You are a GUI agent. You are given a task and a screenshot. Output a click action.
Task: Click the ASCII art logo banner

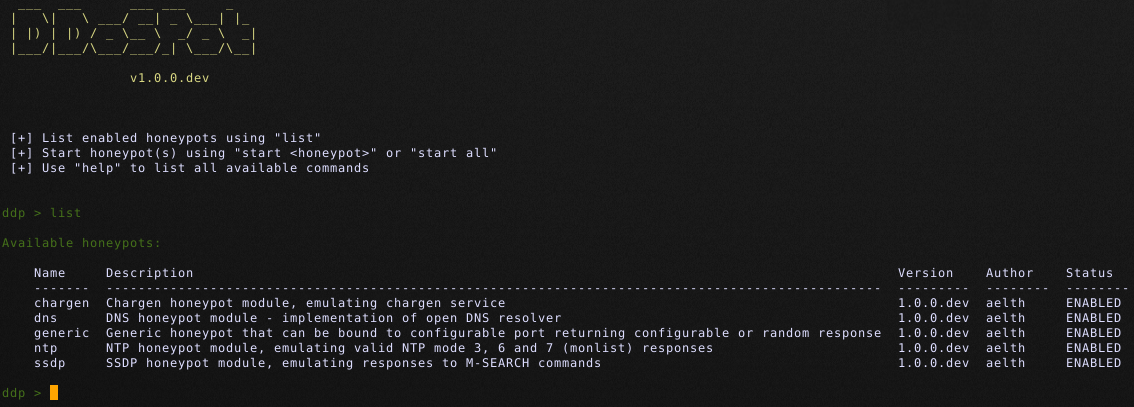(x=133, y=29)
